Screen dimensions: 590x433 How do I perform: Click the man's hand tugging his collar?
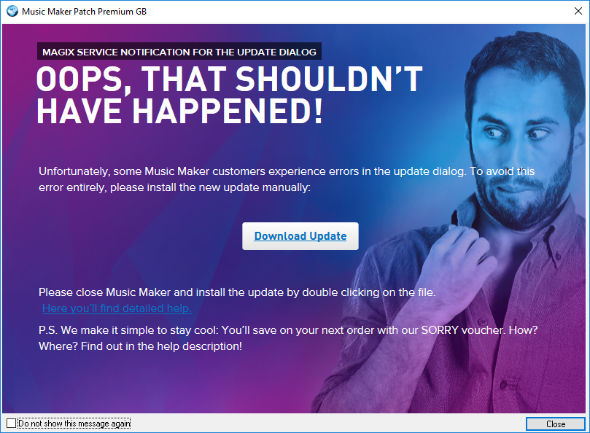tap(459, 260)
